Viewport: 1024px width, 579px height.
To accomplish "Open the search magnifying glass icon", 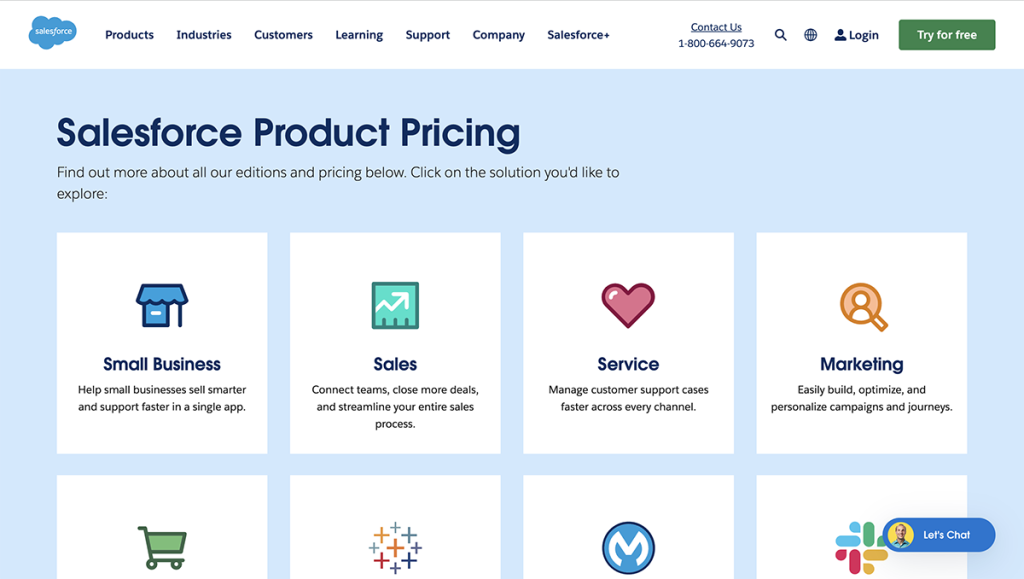I will coord(780,34).
